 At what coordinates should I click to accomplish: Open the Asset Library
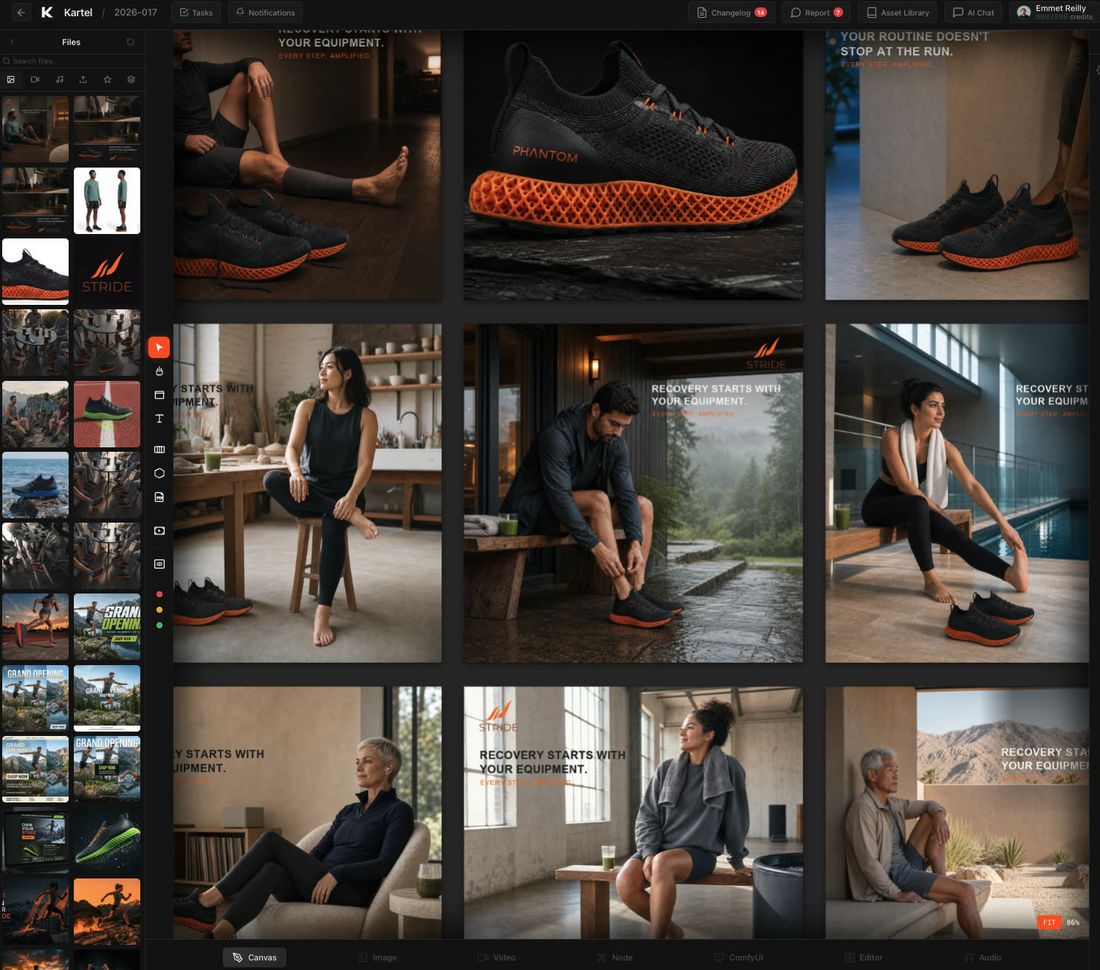point(898,13)
